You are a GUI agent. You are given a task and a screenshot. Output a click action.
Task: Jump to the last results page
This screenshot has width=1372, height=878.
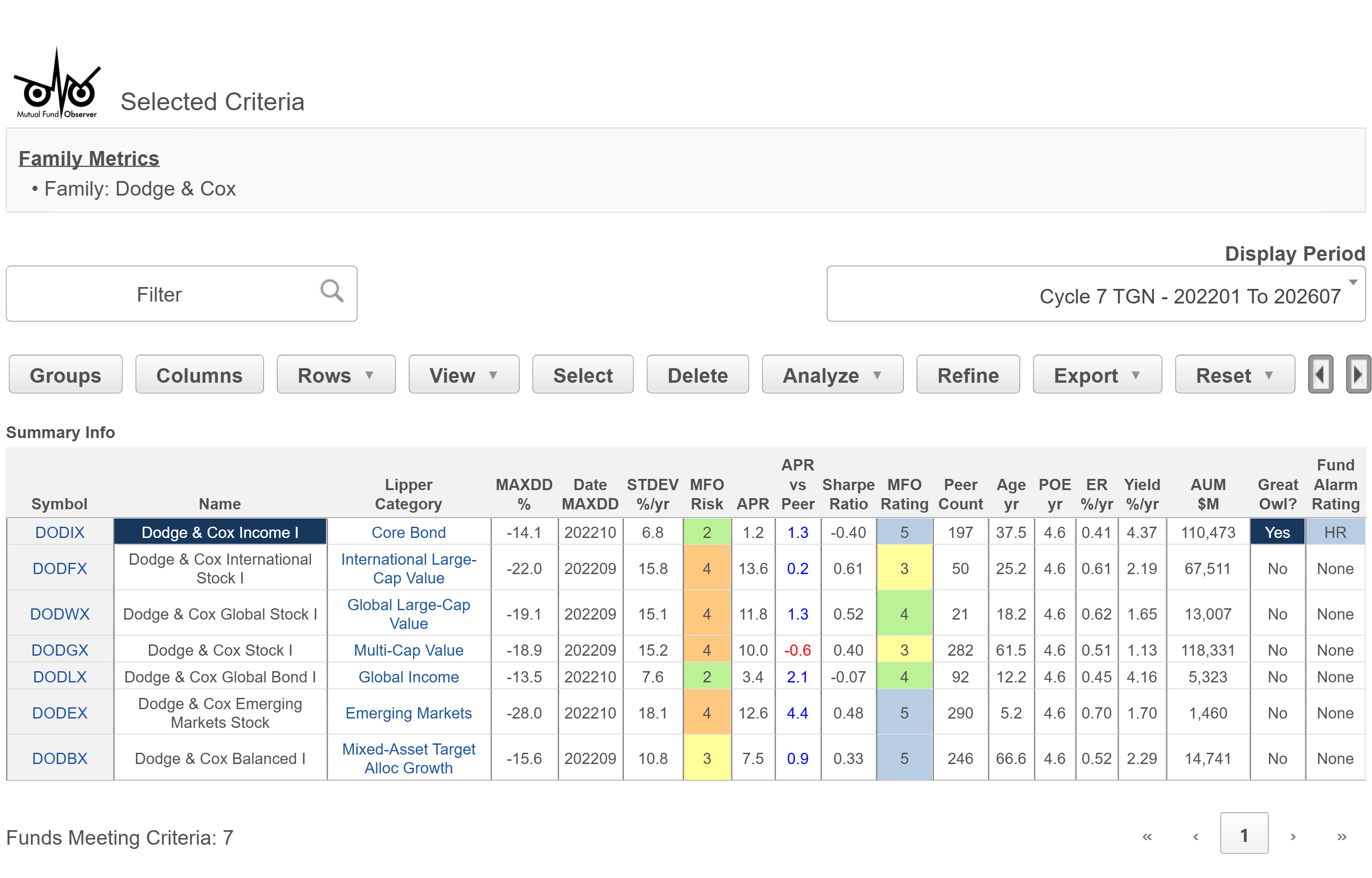click(x=1341, y=836)
